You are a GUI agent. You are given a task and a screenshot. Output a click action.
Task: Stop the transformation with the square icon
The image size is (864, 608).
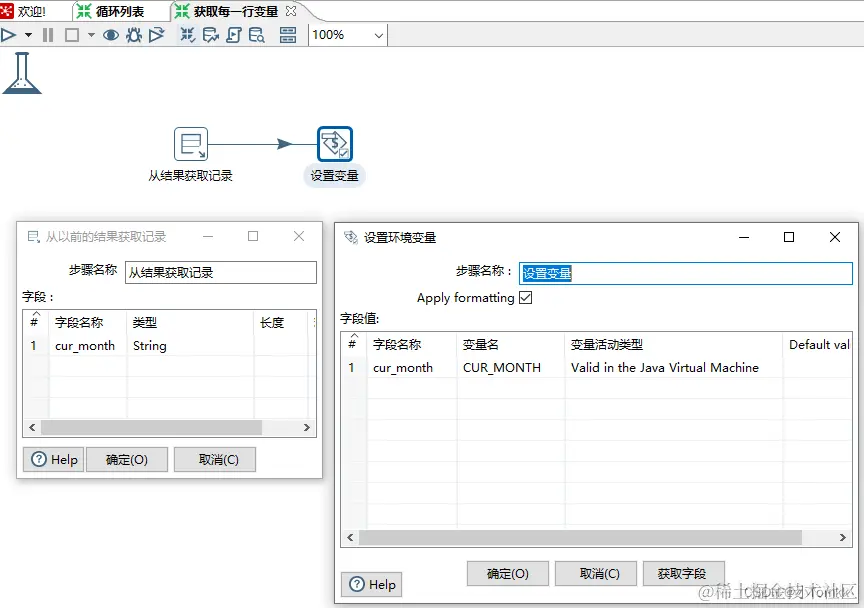(72, 35)
